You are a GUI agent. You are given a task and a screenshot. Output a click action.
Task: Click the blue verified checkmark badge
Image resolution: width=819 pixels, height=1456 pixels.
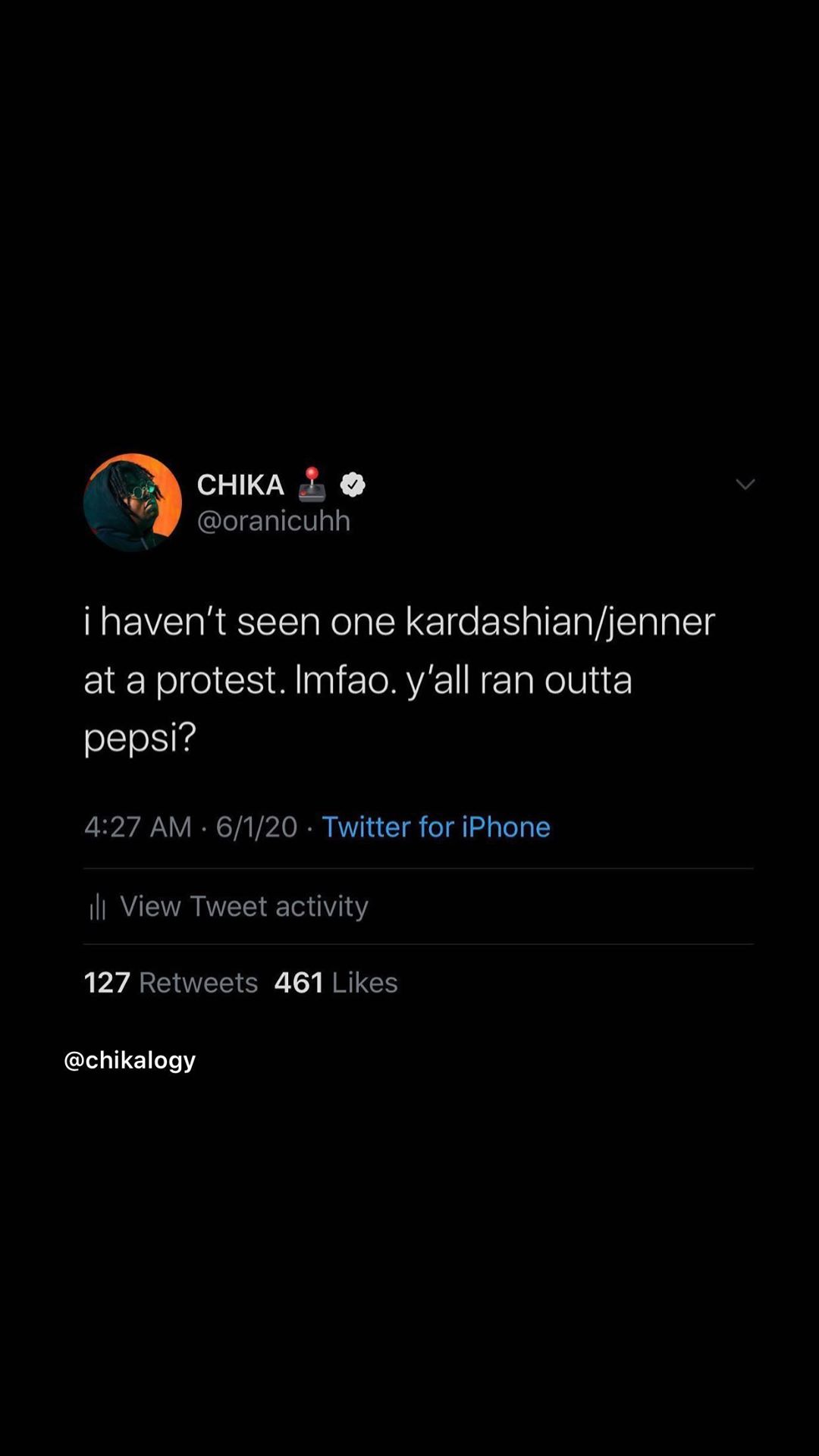(x=353, y=485)
